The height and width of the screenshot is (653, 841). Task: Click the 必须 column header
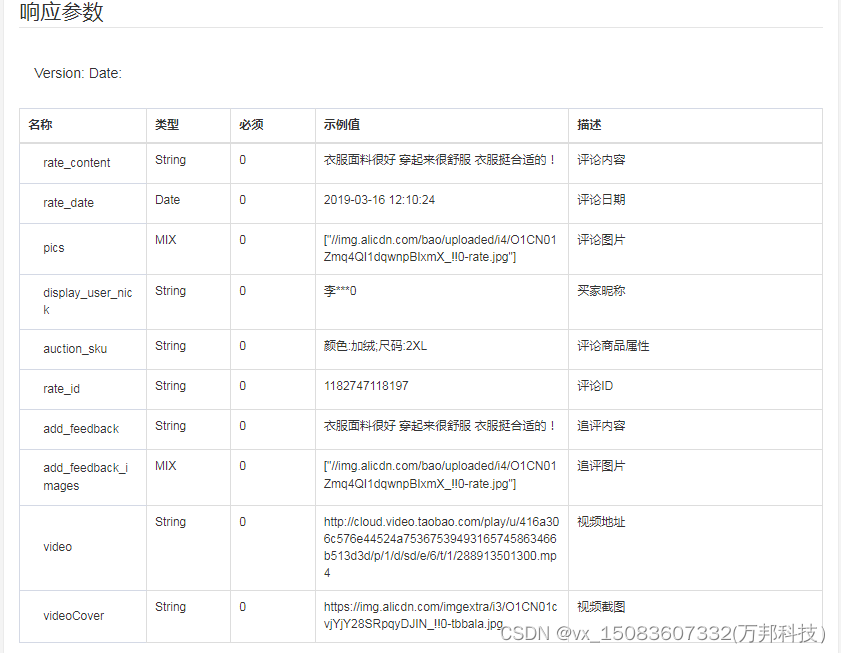(247, 125)
